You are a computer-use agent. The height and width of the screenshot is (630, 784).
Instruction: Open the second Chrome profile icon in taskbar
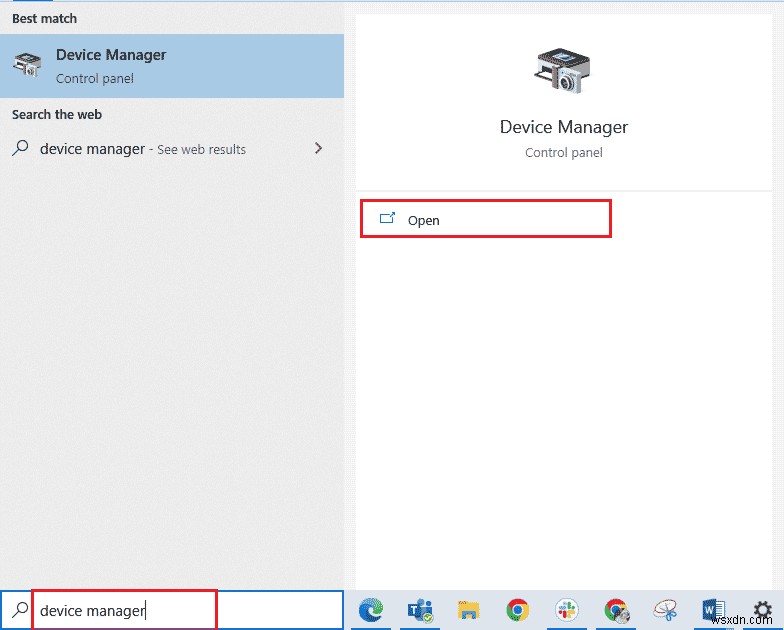coord(616,610)
